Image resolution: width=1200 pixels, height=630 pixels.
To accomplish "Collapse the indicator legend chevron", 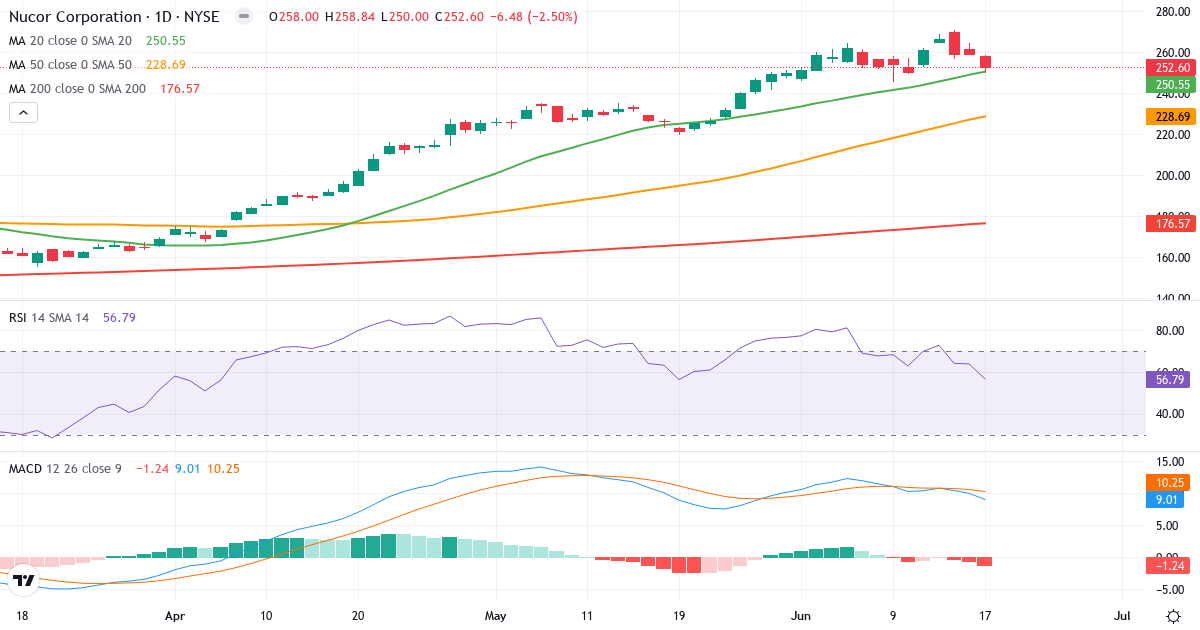I will coord(23,113).
